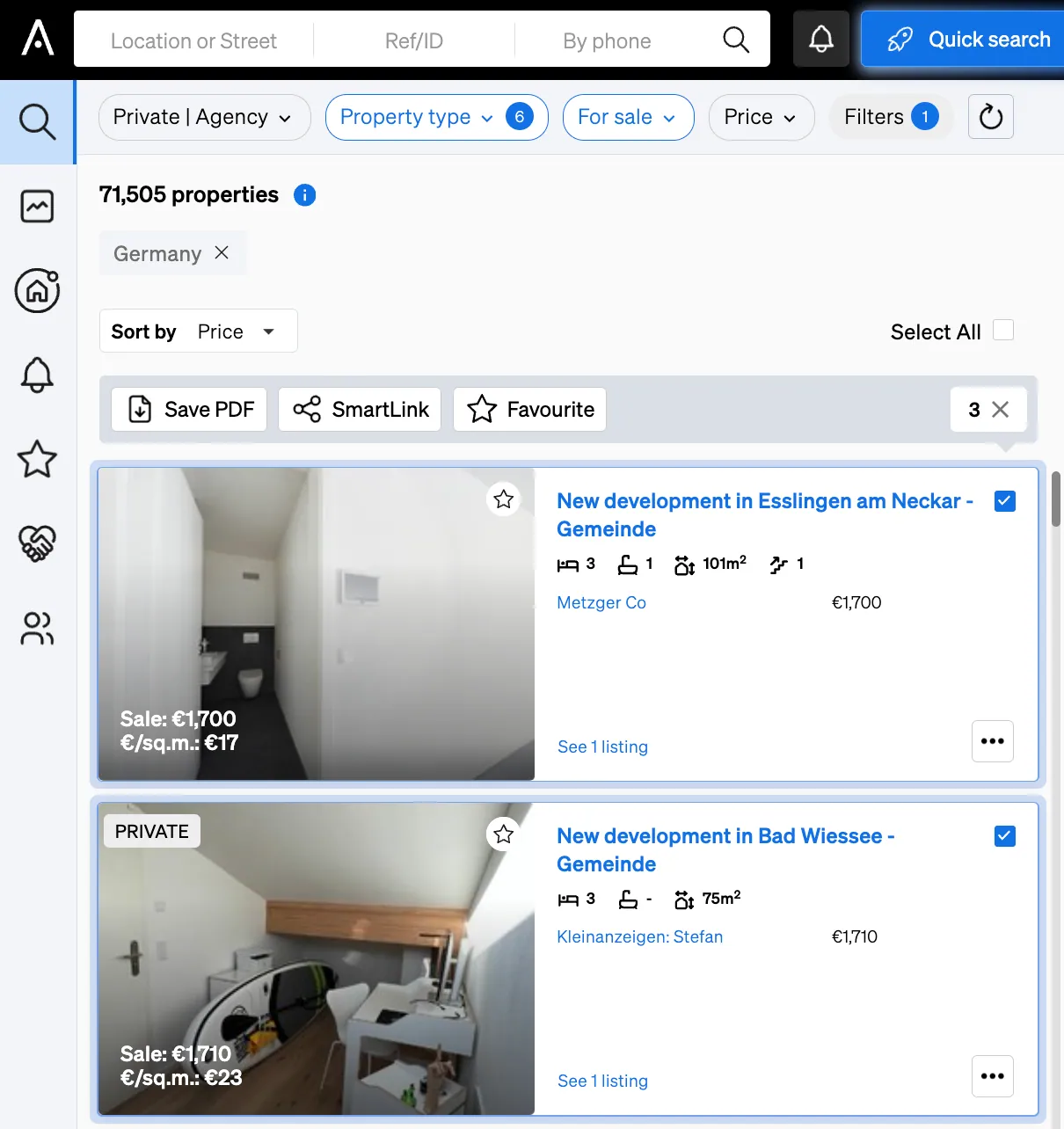Image resolution: width=1064 pixels, height=1129 pixels.
Task: Open favourites star in left sidebar
Action: 37,459
